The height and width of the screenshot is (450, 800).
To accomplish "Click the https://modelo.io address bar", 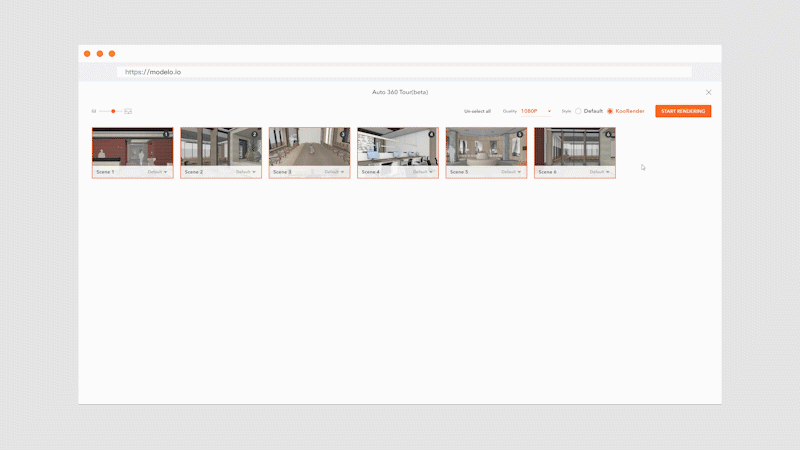I will pos(404,72).
